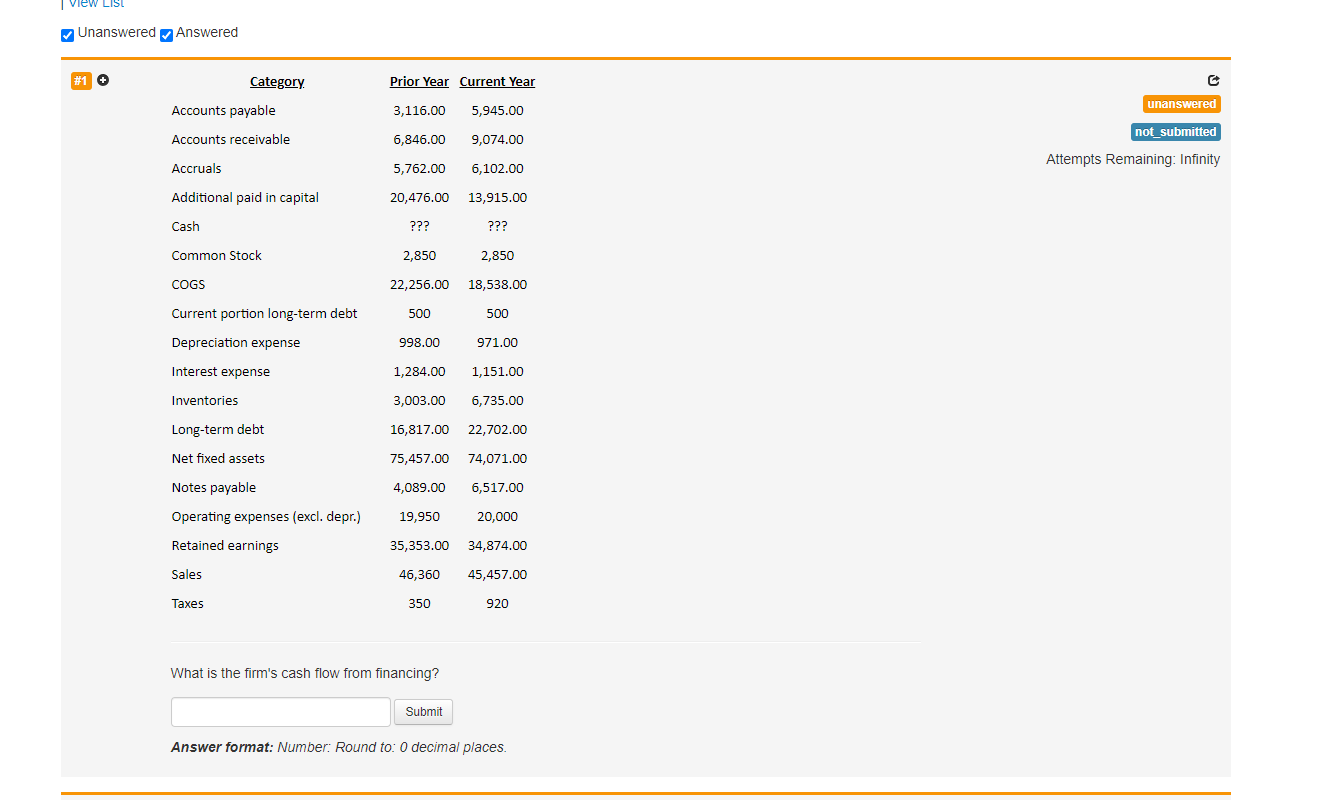Select the Taxes row label

188,604
